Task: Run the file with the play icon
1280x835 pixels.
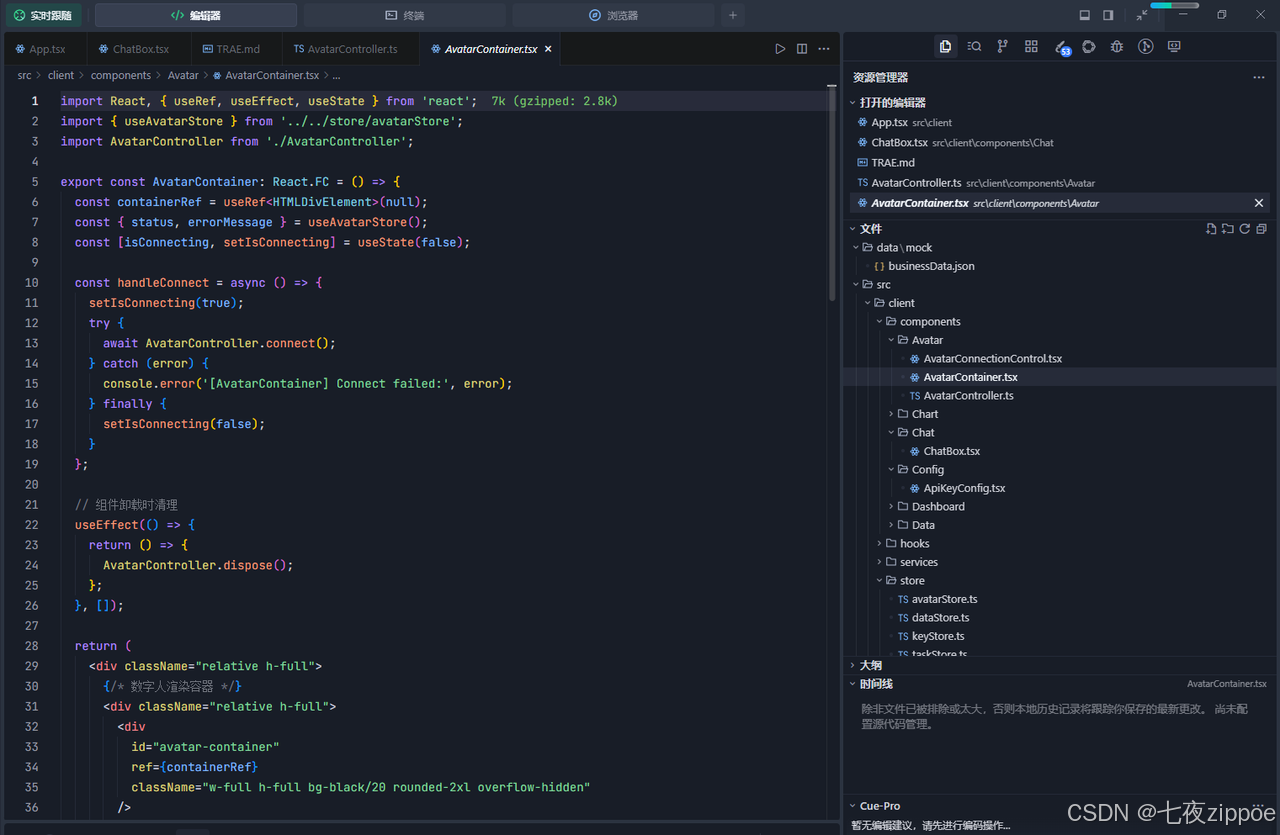Action: pyautogui.click(x=780, y=48)
